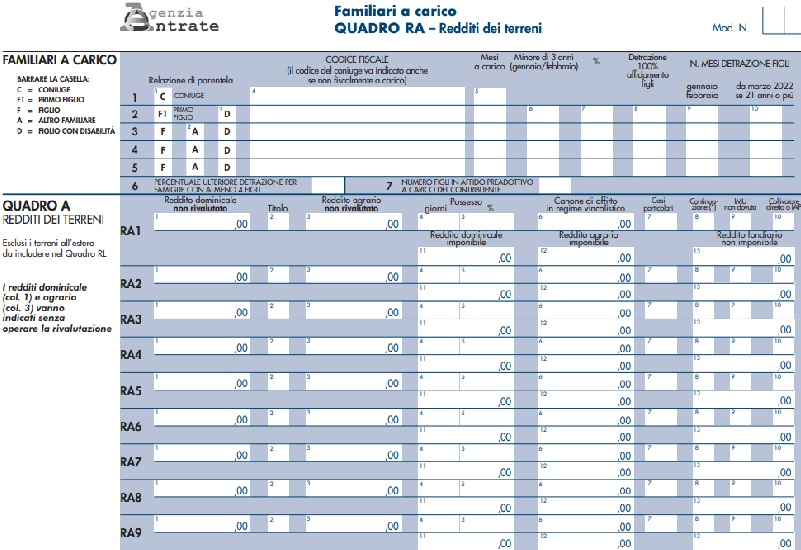Check the D box in row 5
Screen dimensions: 801x550
click(x=228, y=168)
